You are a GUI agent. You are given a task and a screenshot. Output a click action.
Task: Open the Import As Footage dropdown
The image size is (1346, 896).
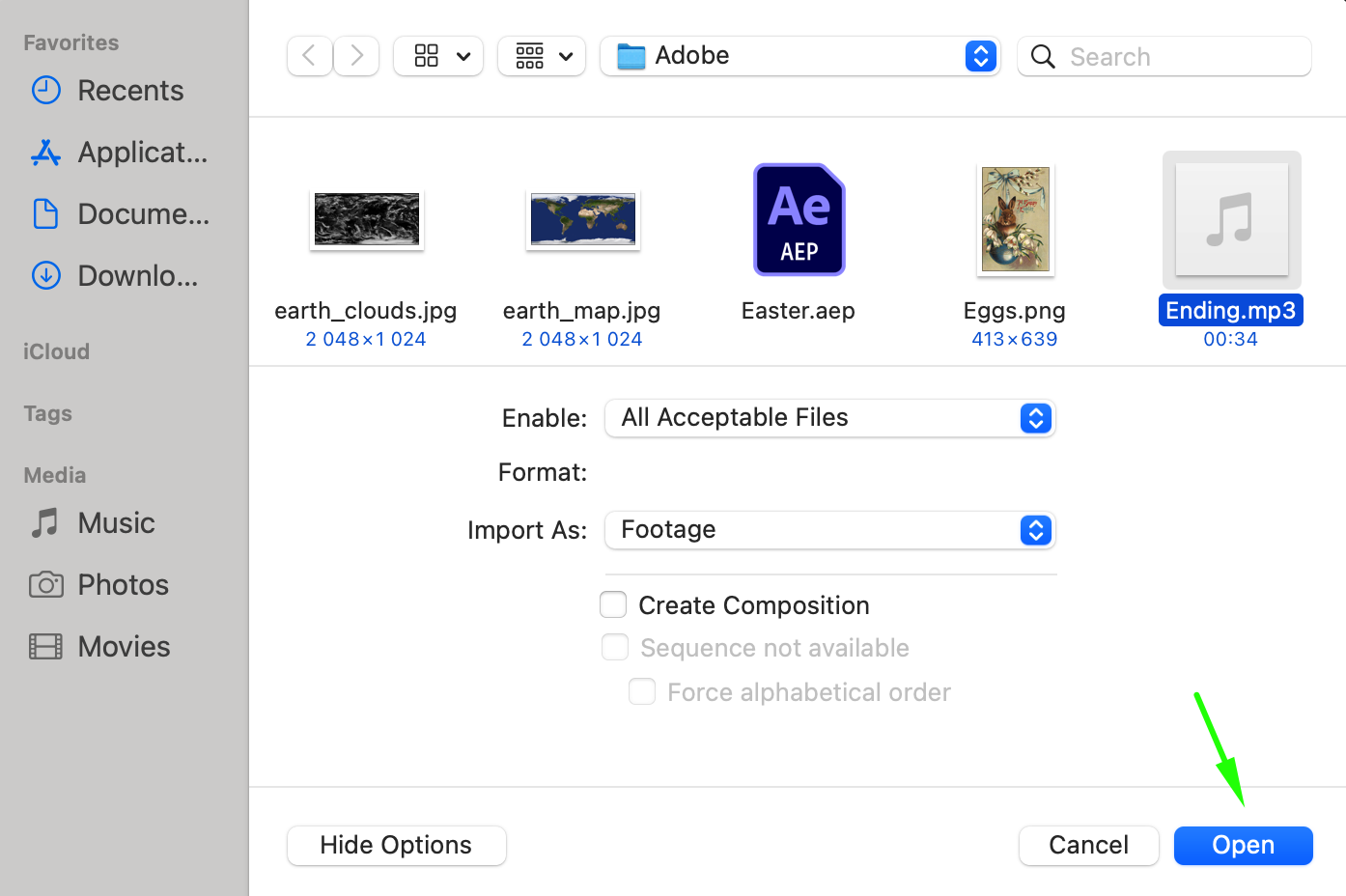coord(829,530)
